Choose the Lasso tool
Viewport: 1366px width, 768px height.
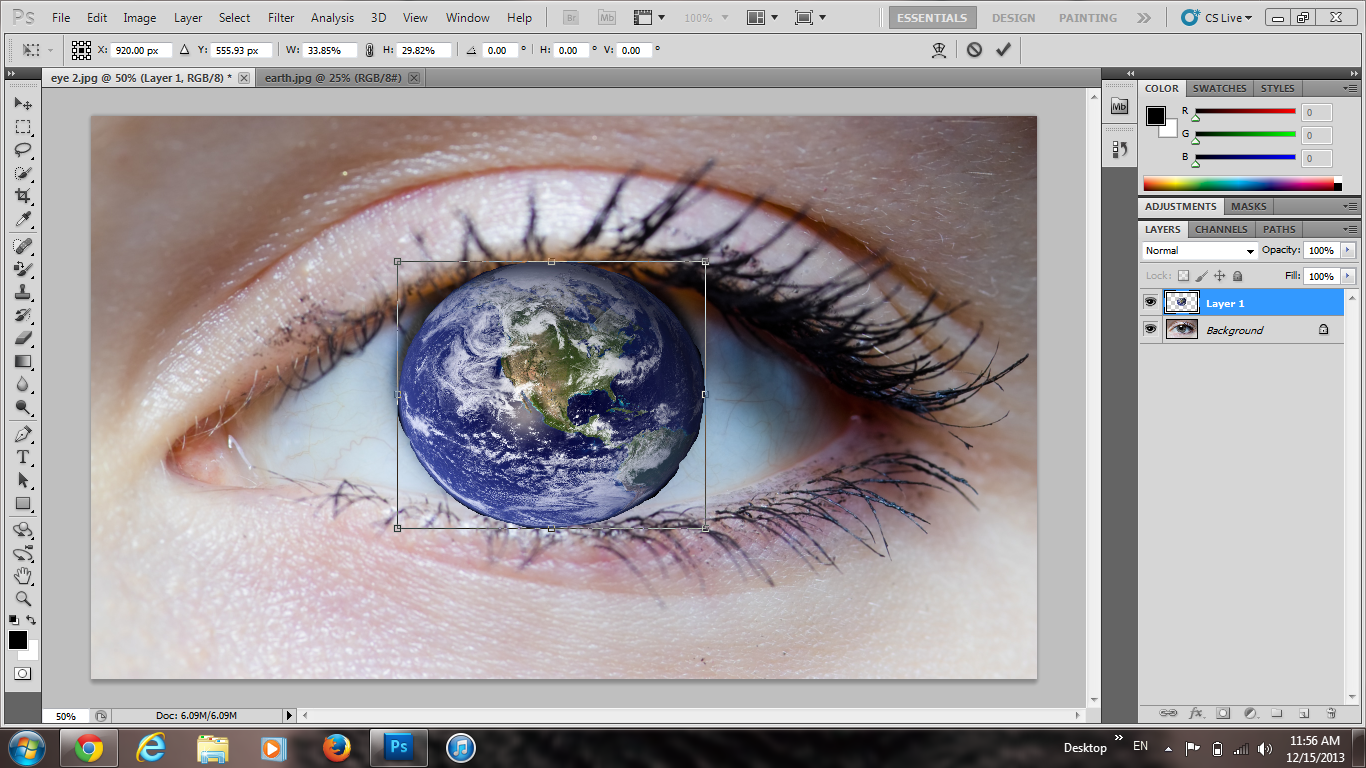(x=22, y=150)
